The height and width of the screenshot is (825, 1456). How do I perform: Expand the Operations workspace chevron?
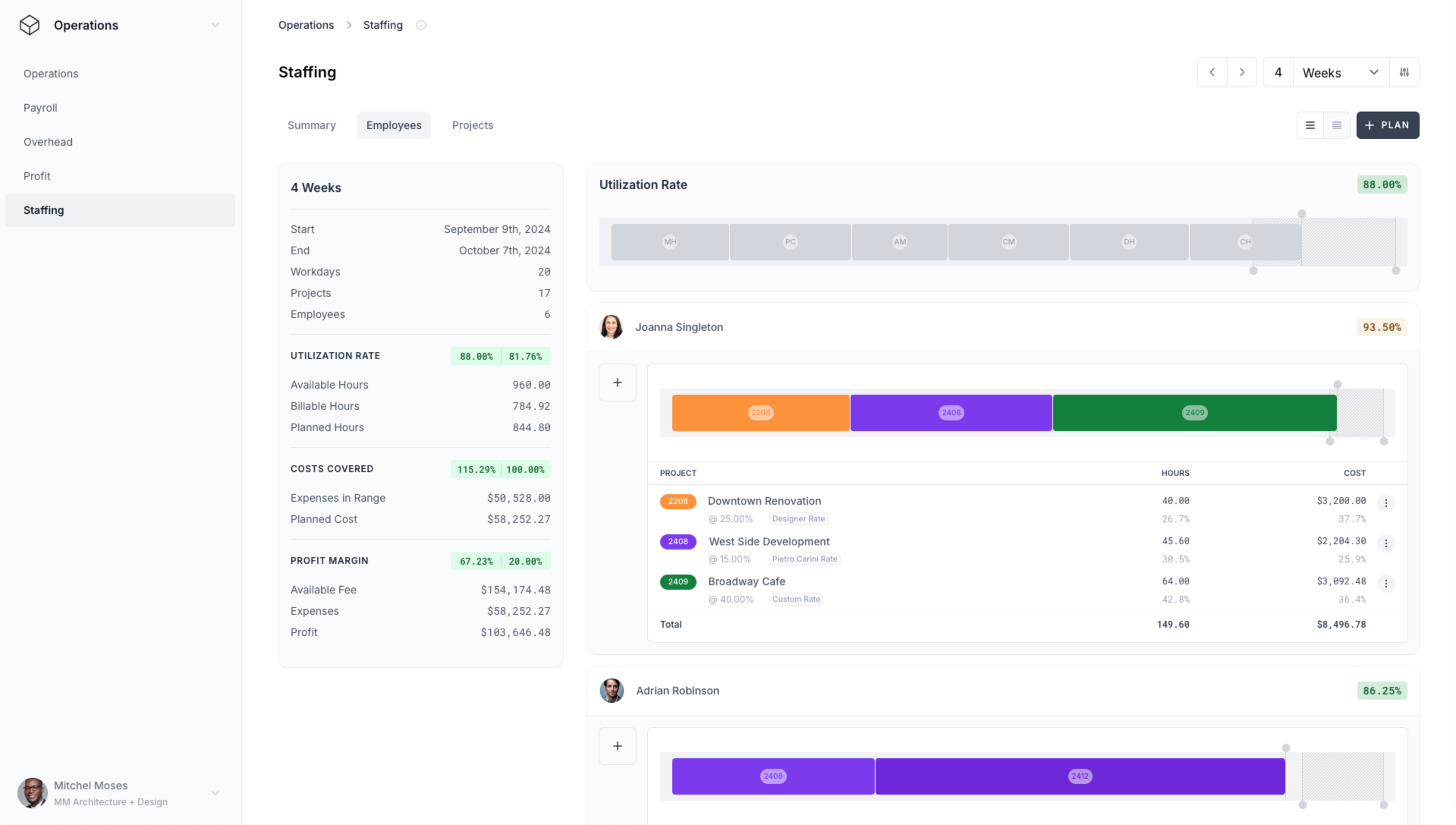point(215,25)
